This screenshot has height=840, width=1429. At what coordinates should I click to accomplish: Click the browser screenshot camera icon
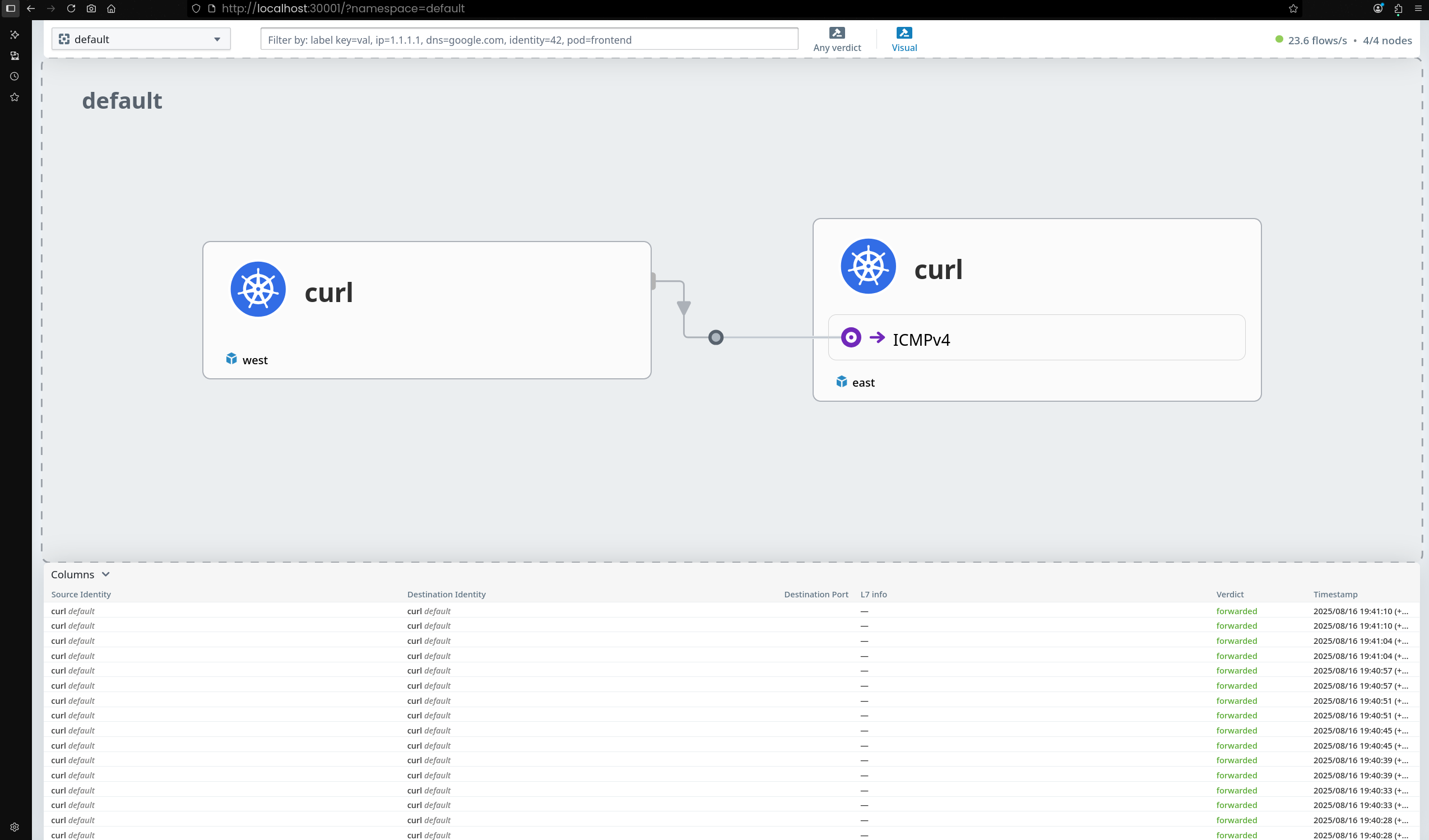pos(91,8)
